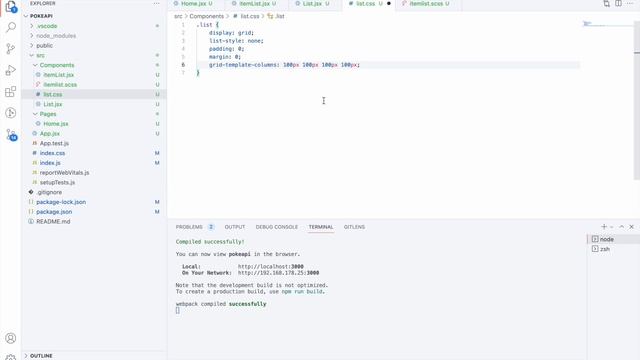
Task: Open the Manage gear icon
Action: (x=11, y=357)
